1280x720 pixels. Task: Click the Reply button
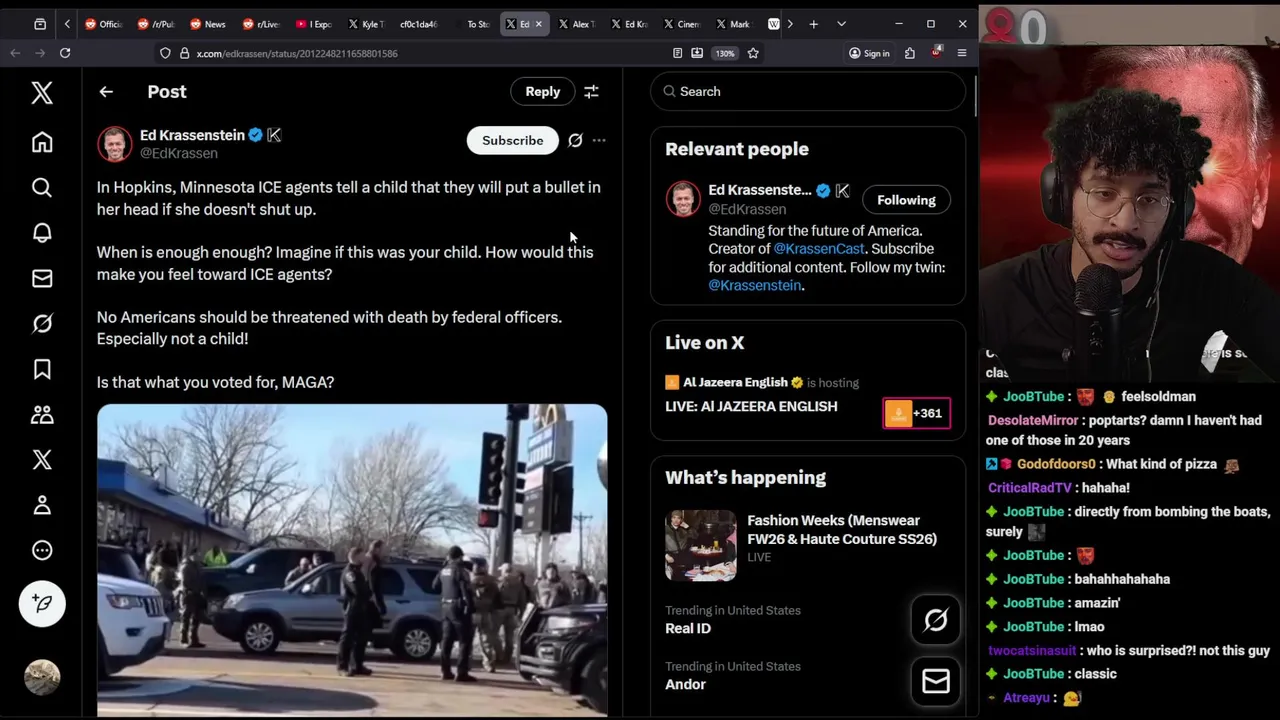(x=543, y=92)
